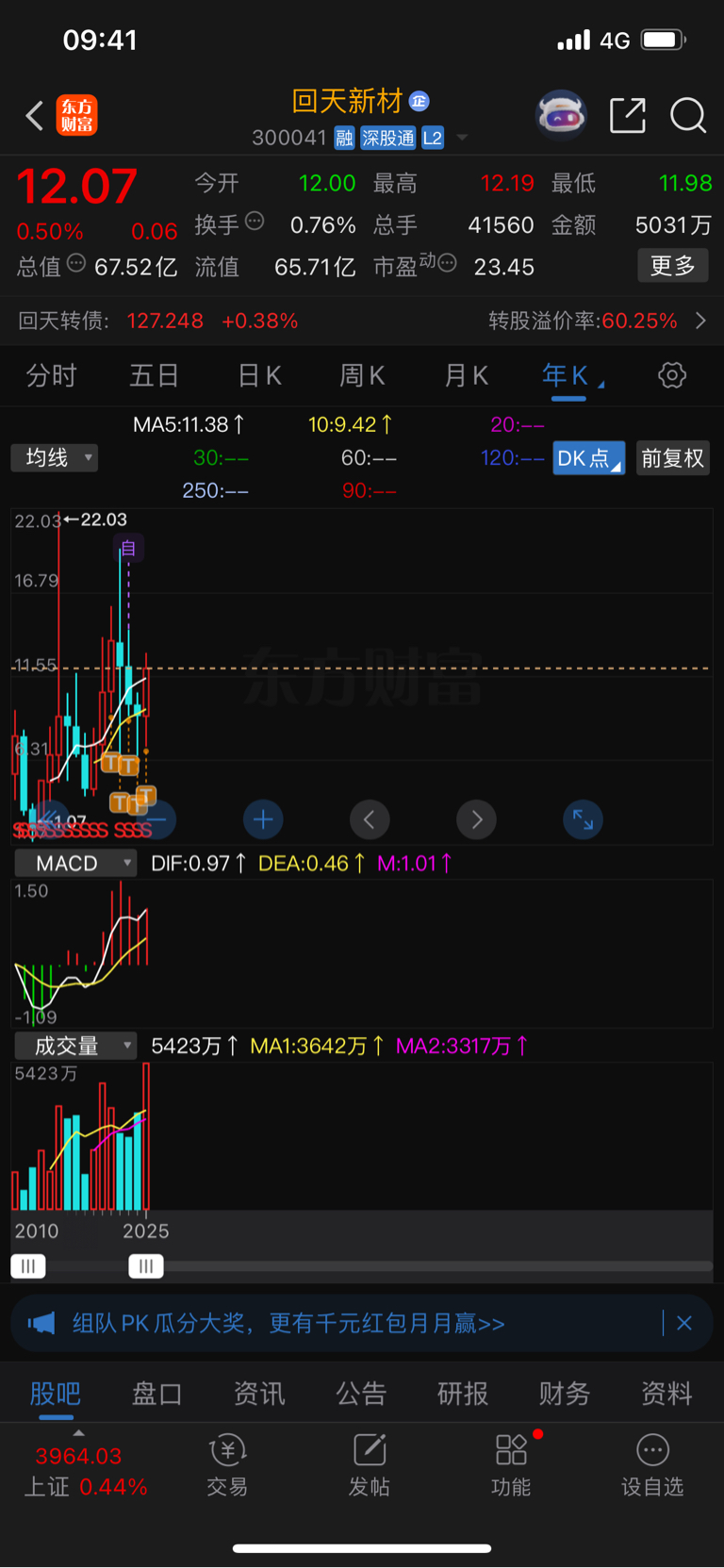Open the 年K period dropdown tab
Viewport: 724px width, 1568px height.
coord(572,376)
